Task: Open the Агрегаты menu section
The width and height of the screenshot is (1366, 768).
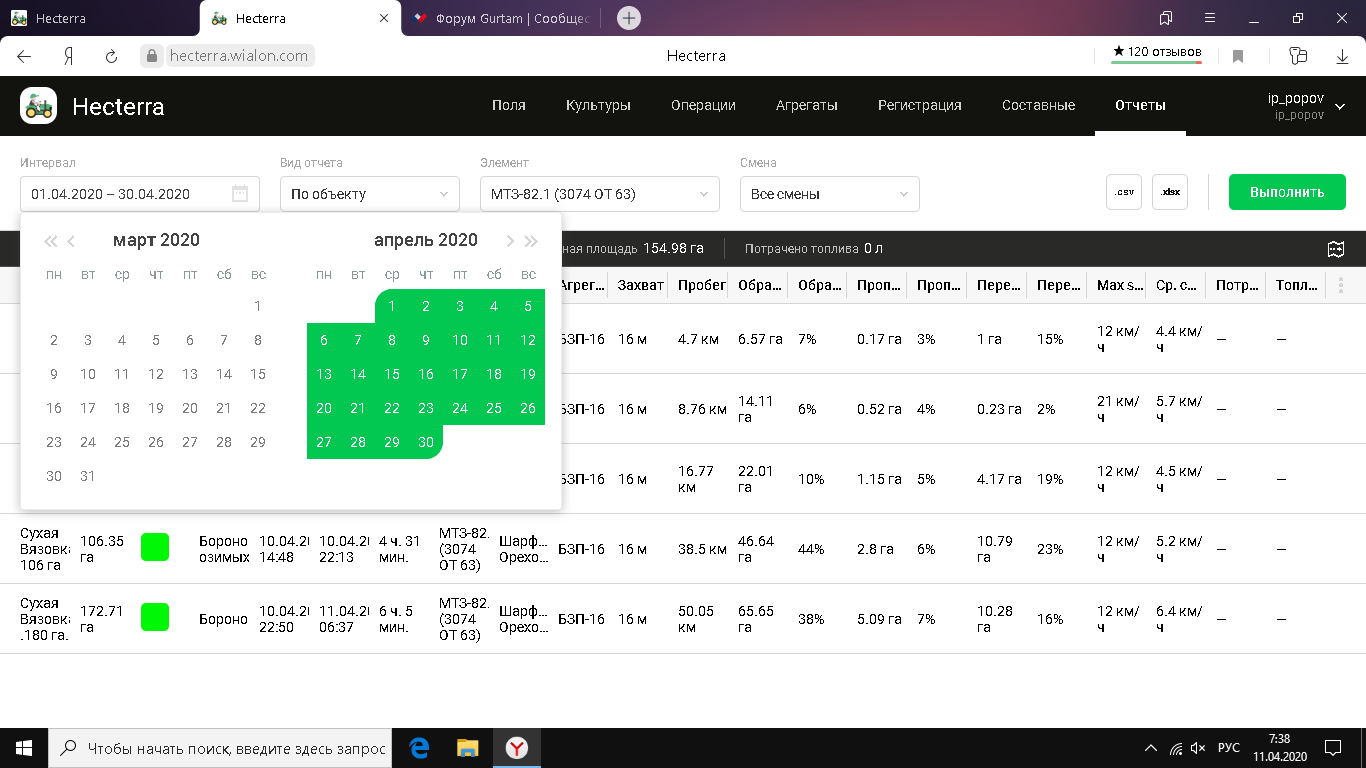Action: tap(806, 105)
